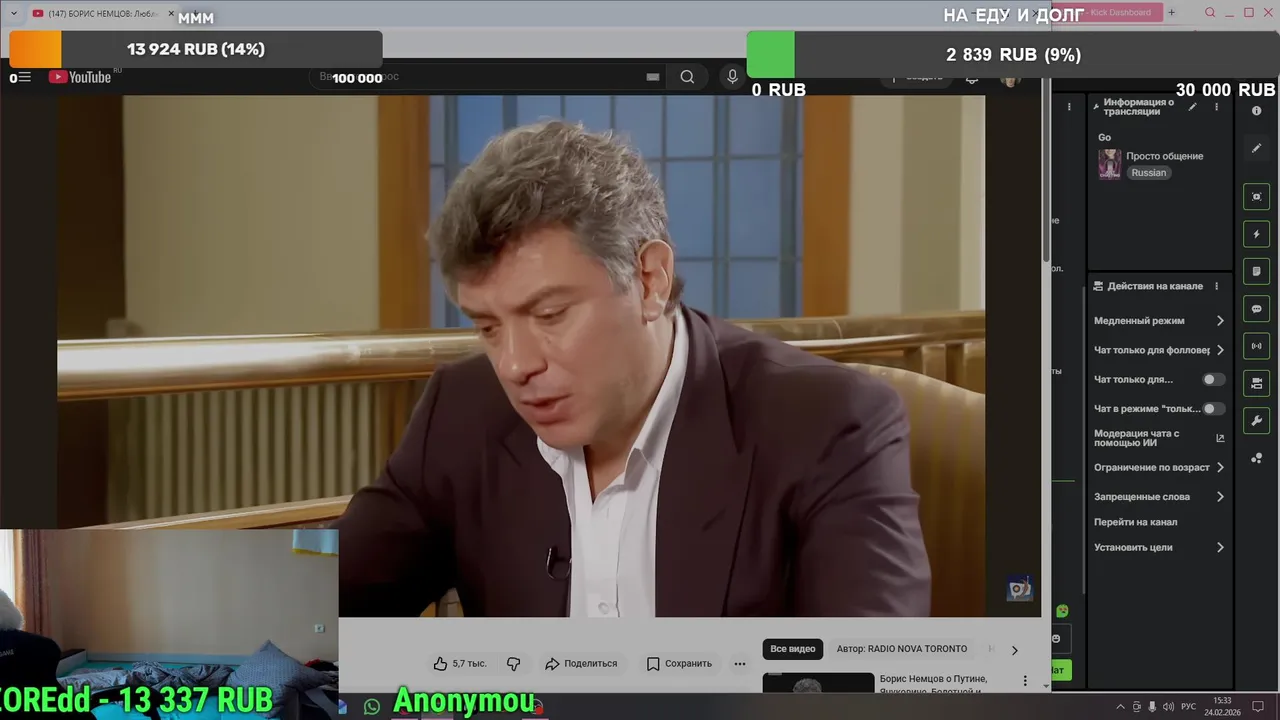
Task: Expand Медленный режим settings
Action: [x=1159, y=321]
